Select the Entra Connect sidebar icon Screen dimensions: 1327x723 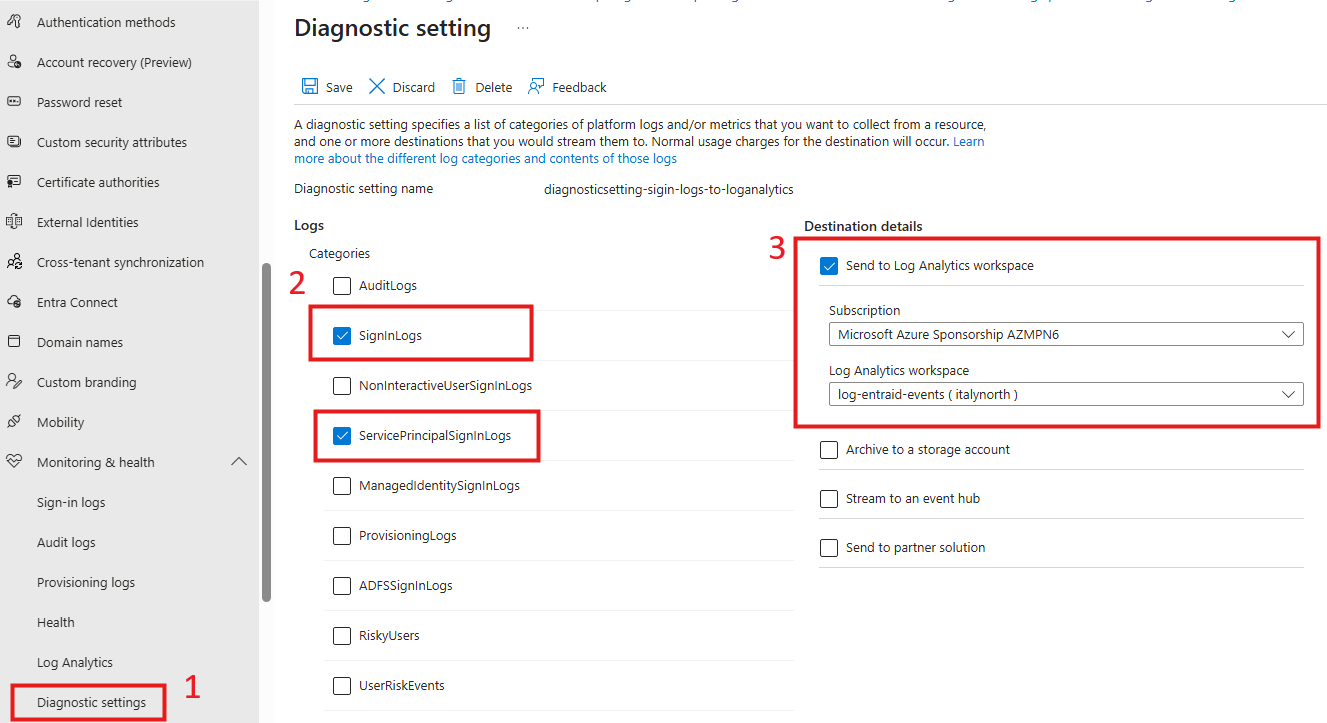pyautogui.click(x=16, y=301)
